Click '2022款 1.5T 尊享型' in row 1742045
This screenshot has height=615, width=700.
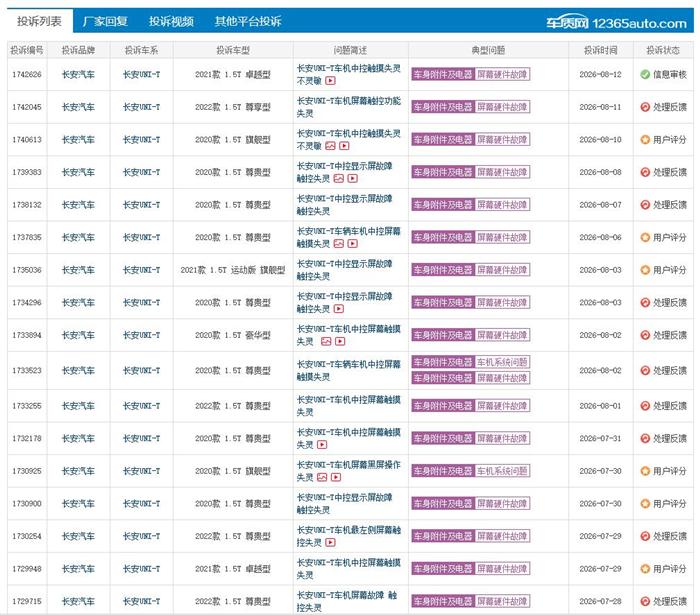click(233, 107)
